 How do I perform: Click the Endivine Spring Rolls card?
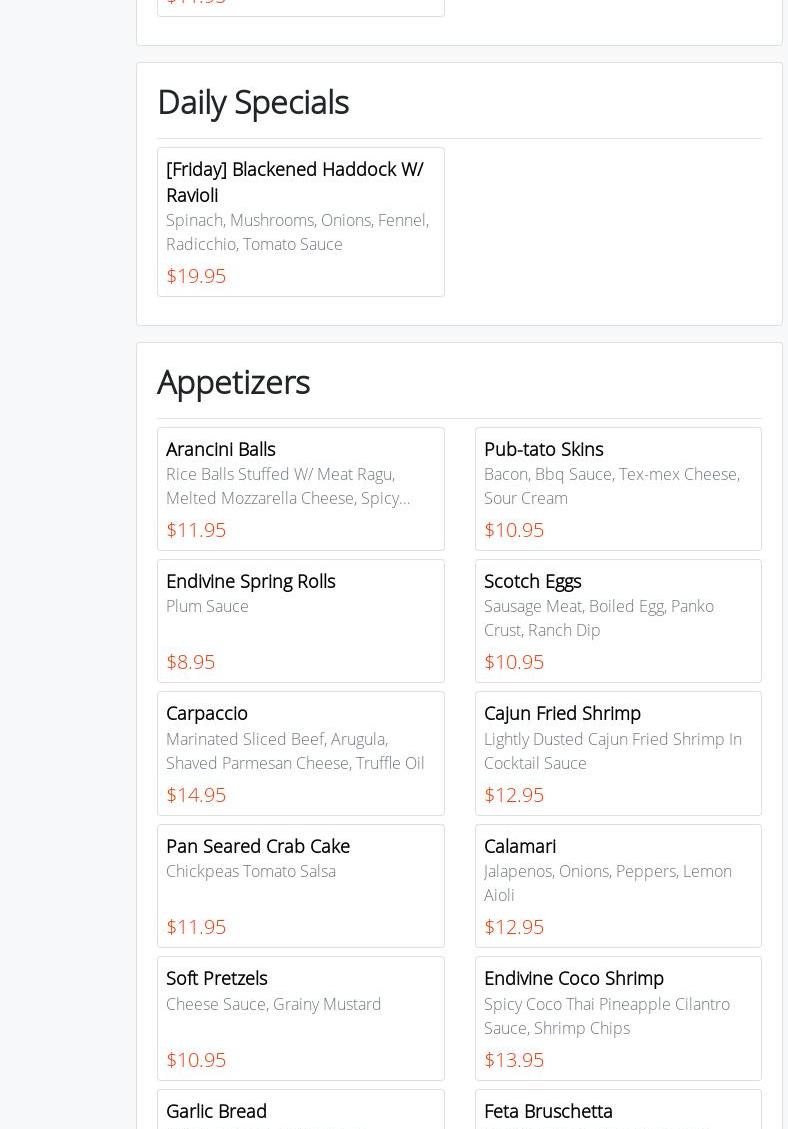point(300,620)
